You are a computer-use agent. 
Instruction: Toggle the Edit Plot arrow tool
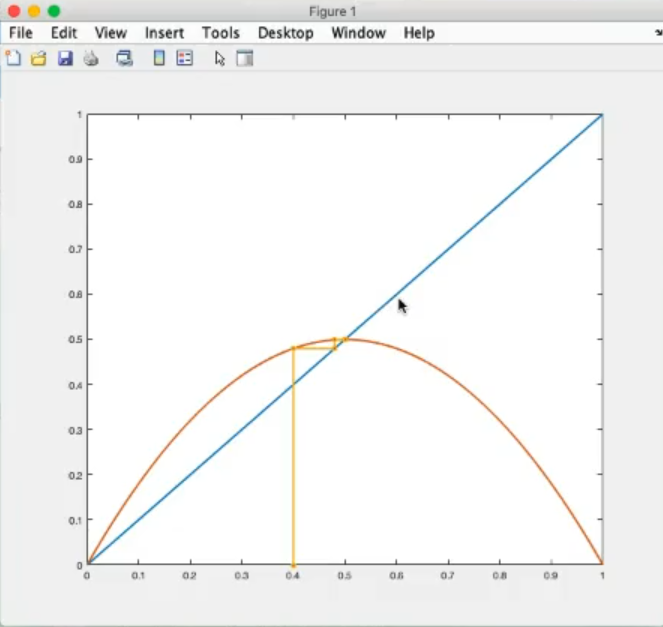click(x=220, y=58)
